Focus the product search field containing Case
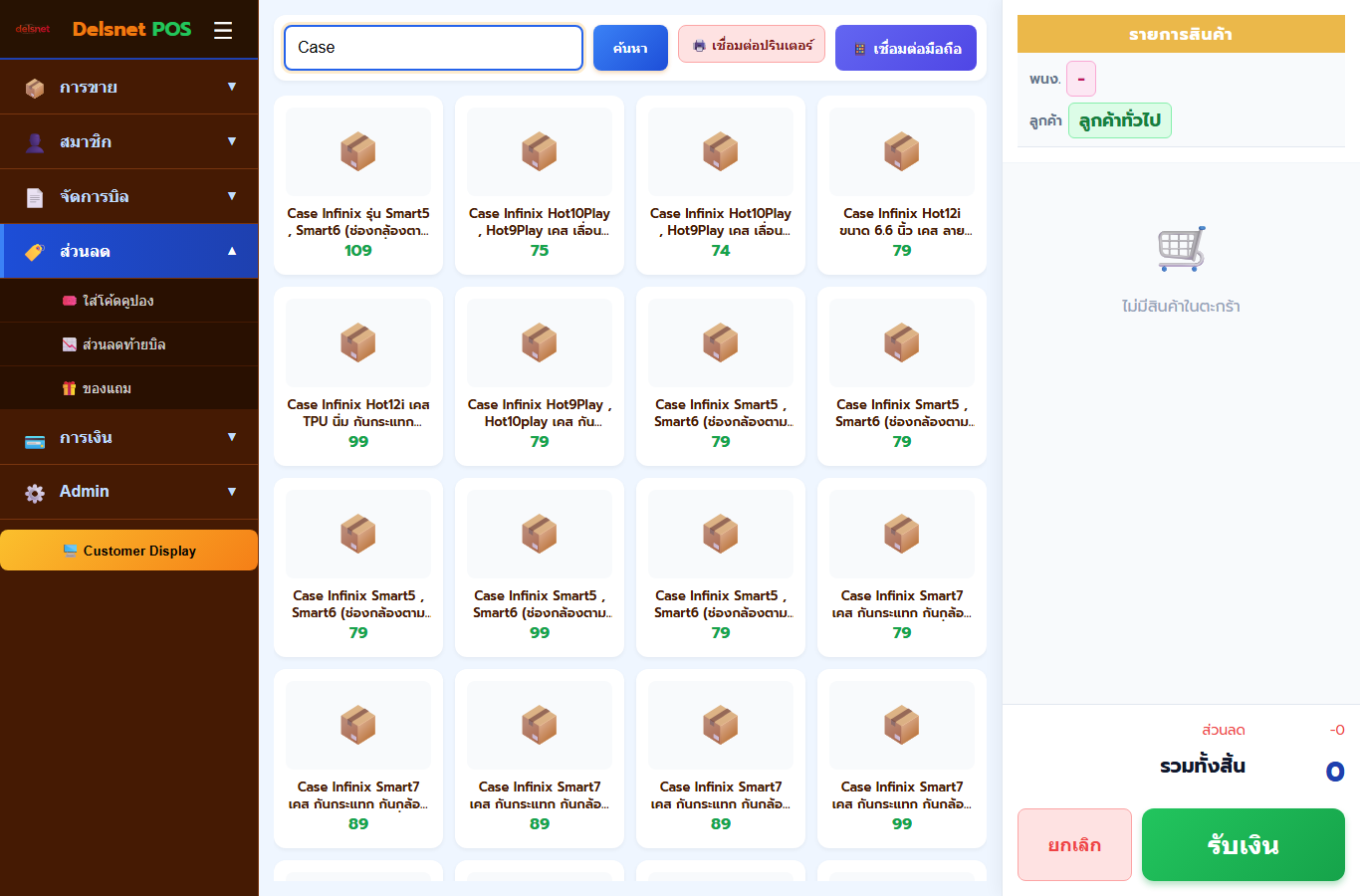 433,48
